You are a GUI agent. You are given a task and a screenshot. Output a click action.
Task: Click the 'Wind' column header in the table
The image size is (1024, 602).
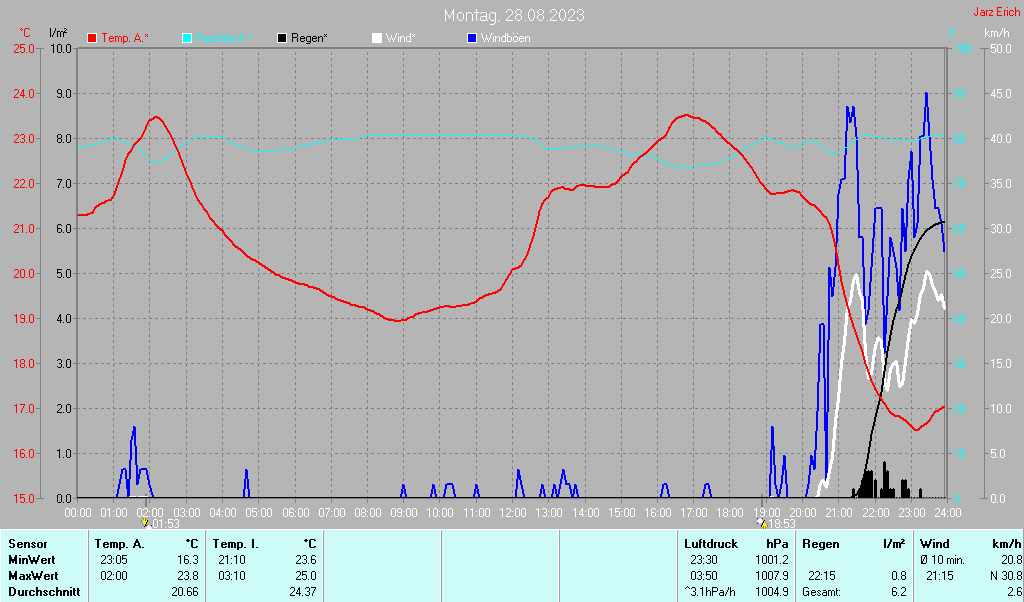click(935, 544)
